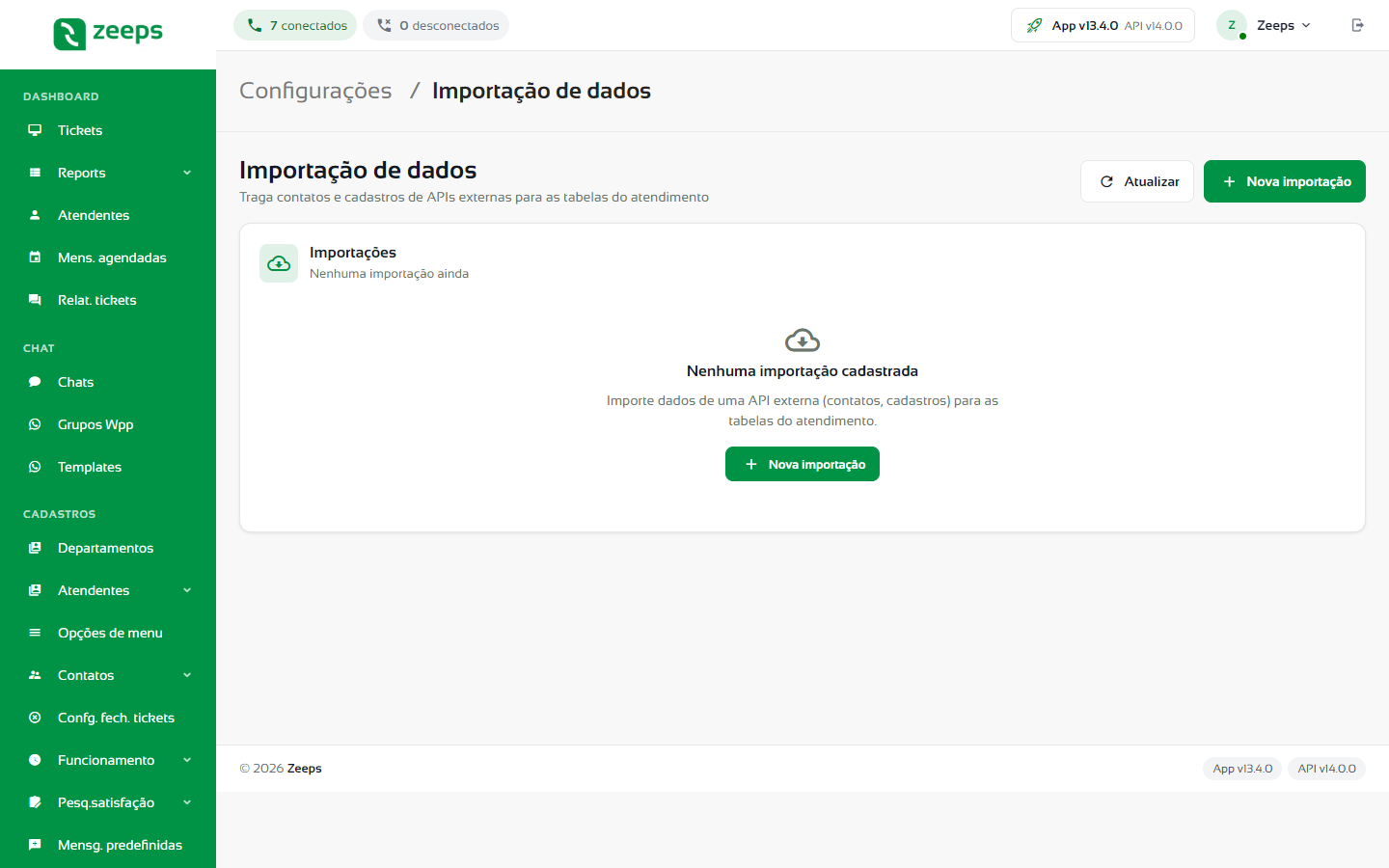Image resolution: width=1389 pixels, height=868 pixels.
Task: Click Mensg. predefinidas label
Action: point(120,845)
